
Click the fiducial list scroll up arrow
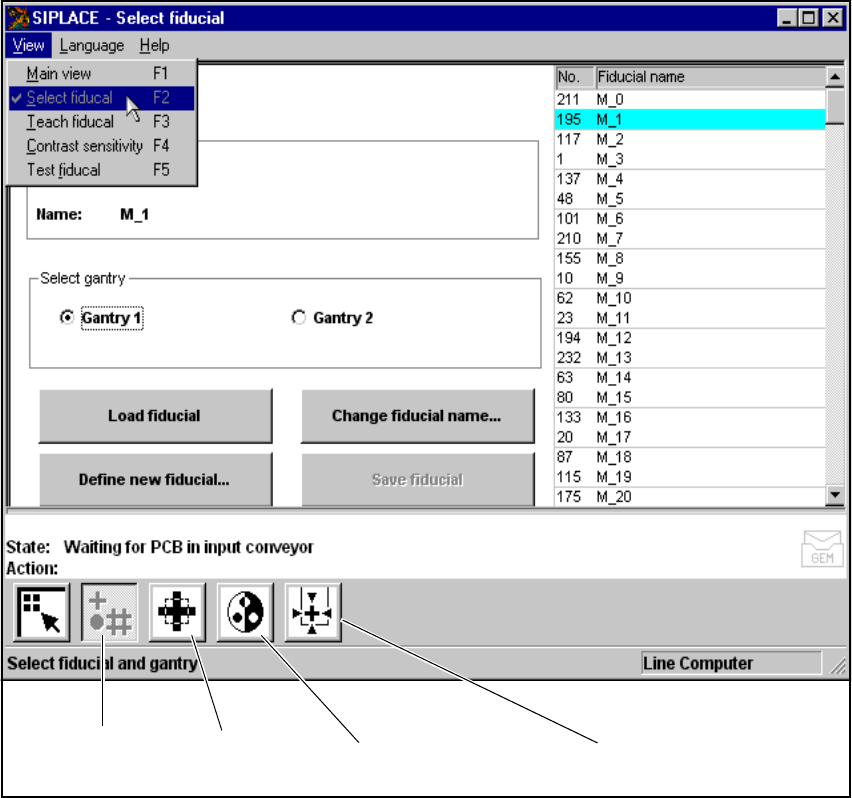[835, 77]
